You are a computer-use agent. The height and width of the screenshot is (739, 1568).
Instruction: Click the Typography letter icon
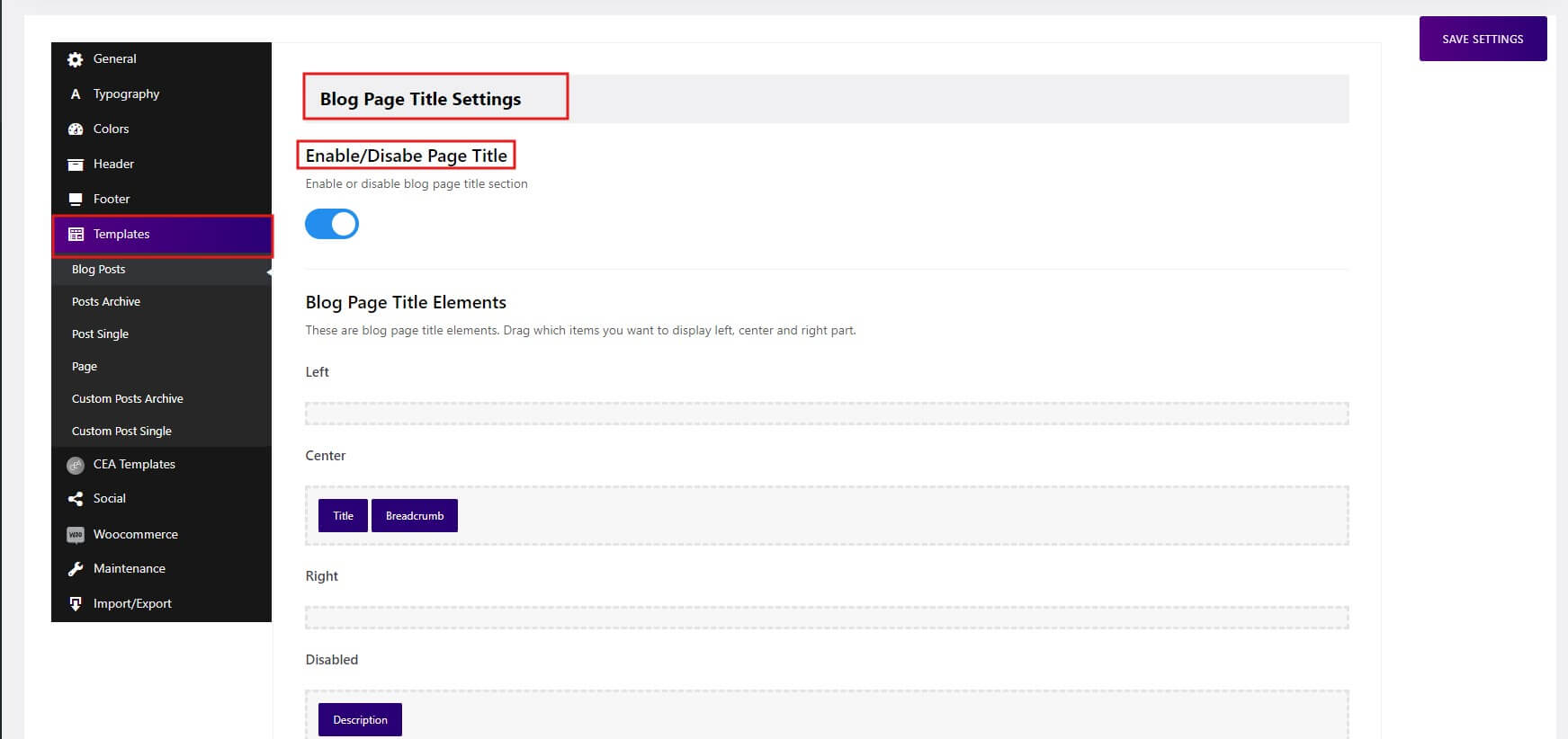(76, 94)
